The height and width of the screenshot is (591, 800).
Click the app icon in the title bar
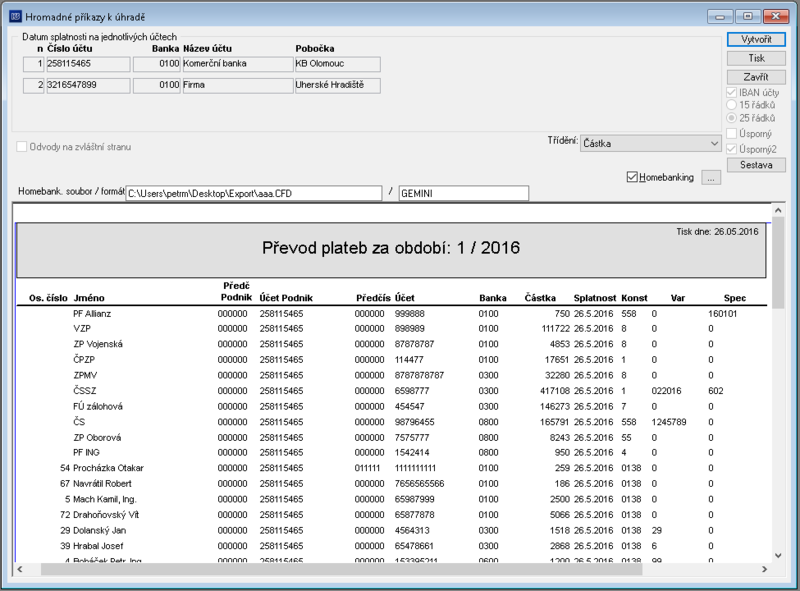pos(16,16)
